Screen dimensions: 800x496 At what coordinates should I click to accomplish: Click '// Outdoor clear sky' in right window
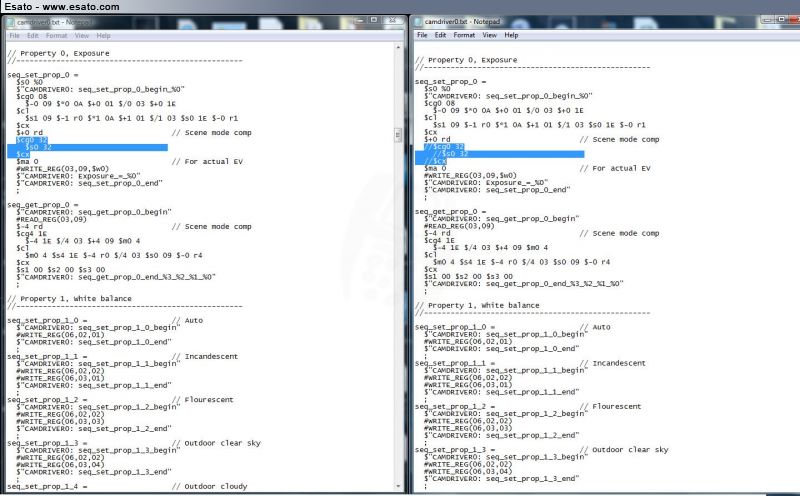[x=623, y=450]
